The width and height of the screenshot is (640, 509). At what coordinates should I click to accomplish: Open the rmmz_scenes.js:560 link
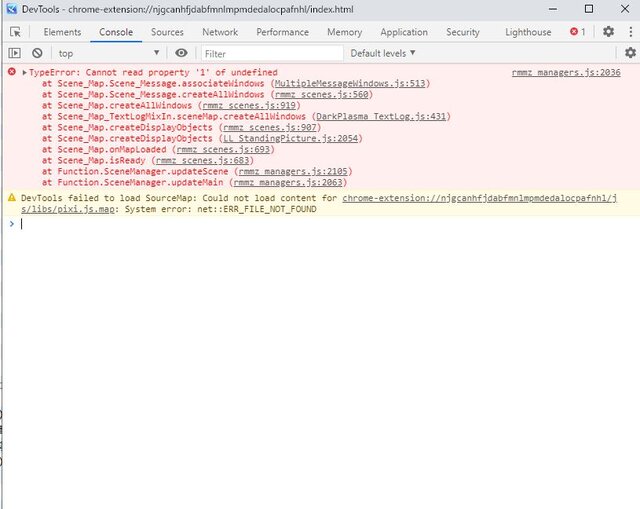321,94
